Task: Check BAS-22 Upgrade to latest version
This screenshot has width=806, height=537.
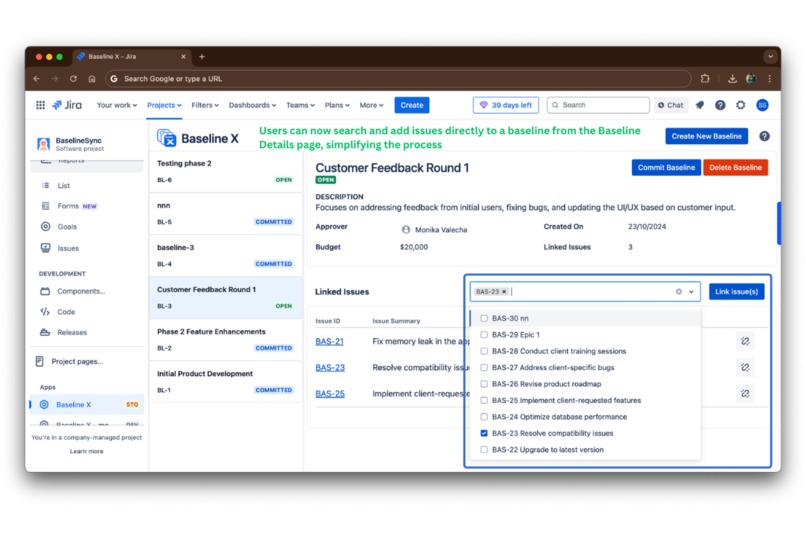Action: pyautogui.click(x=484, y=450)
